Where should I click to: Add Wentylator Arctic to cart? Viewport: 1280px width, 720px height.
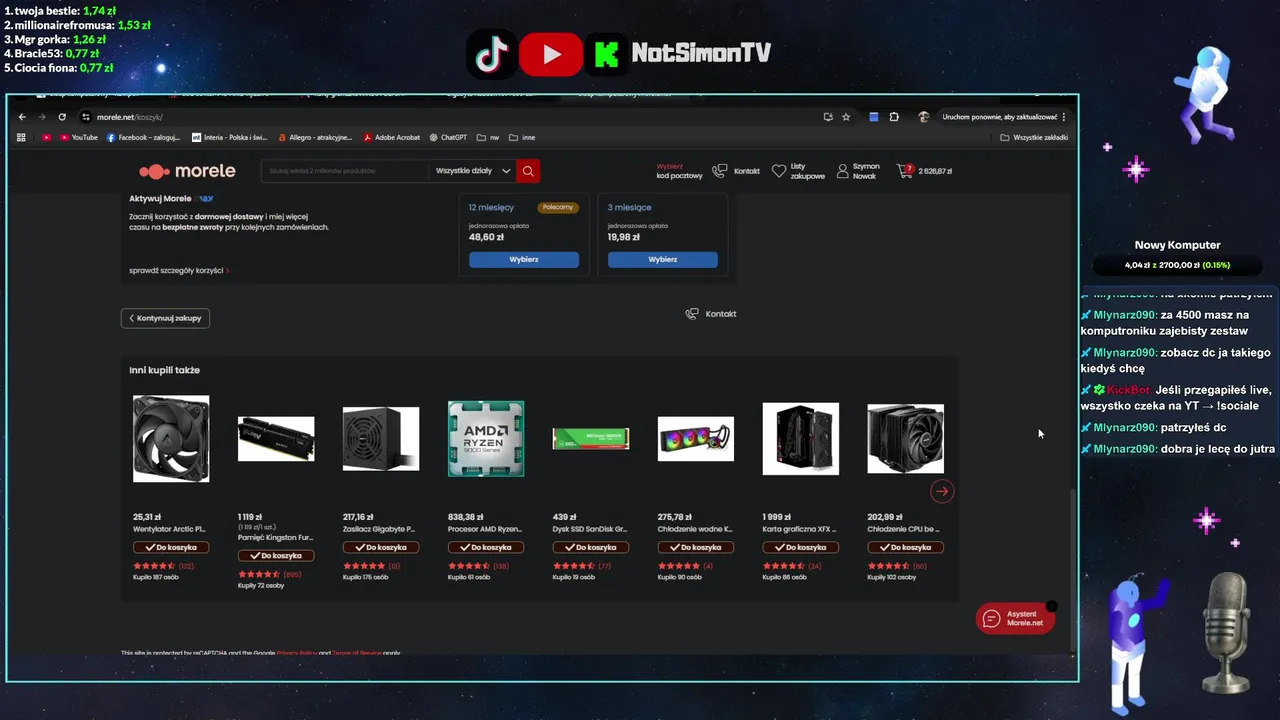171,547
